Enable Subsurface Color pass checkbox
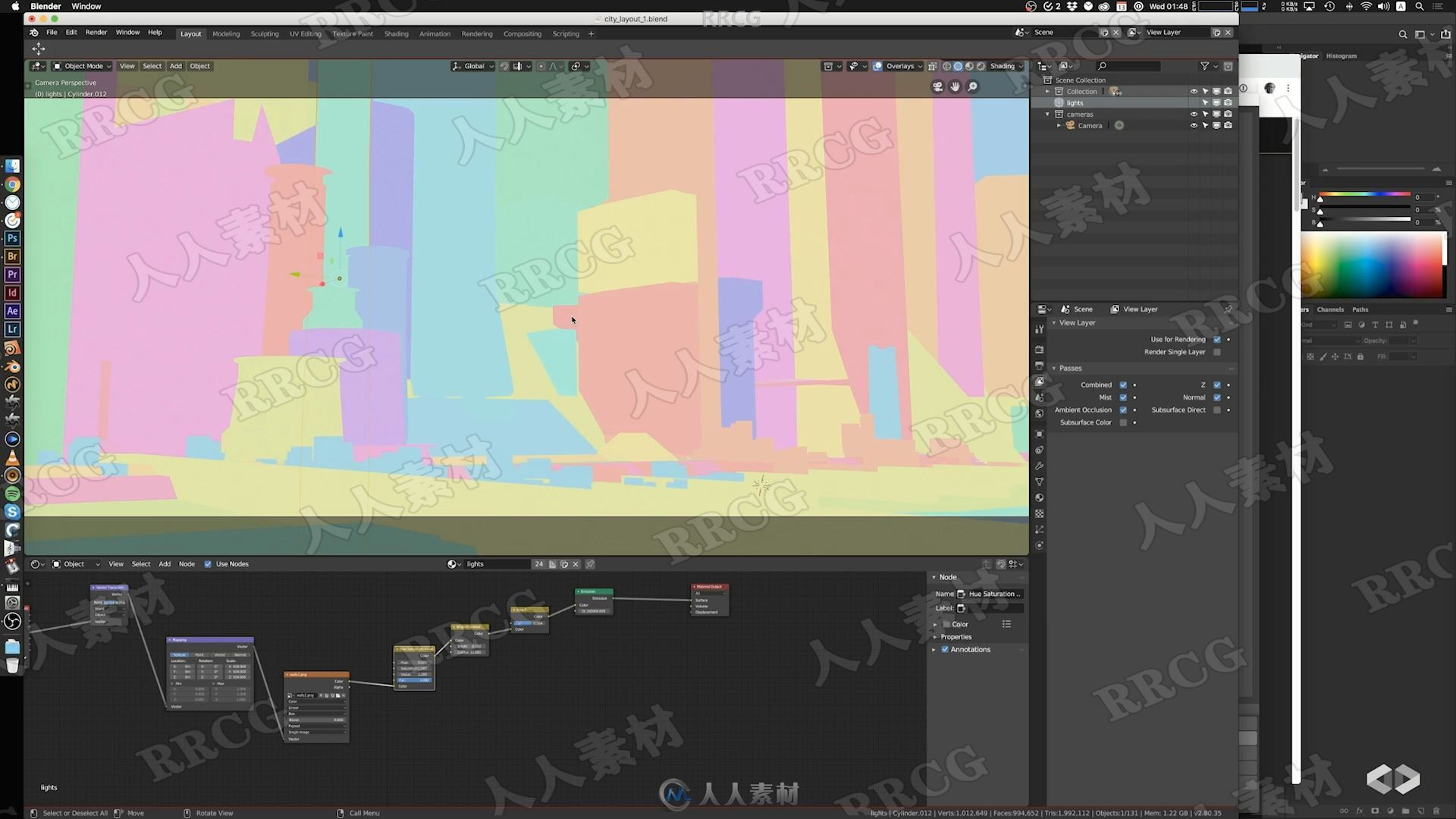The image size is (1456, 819). pos(1123,422)
